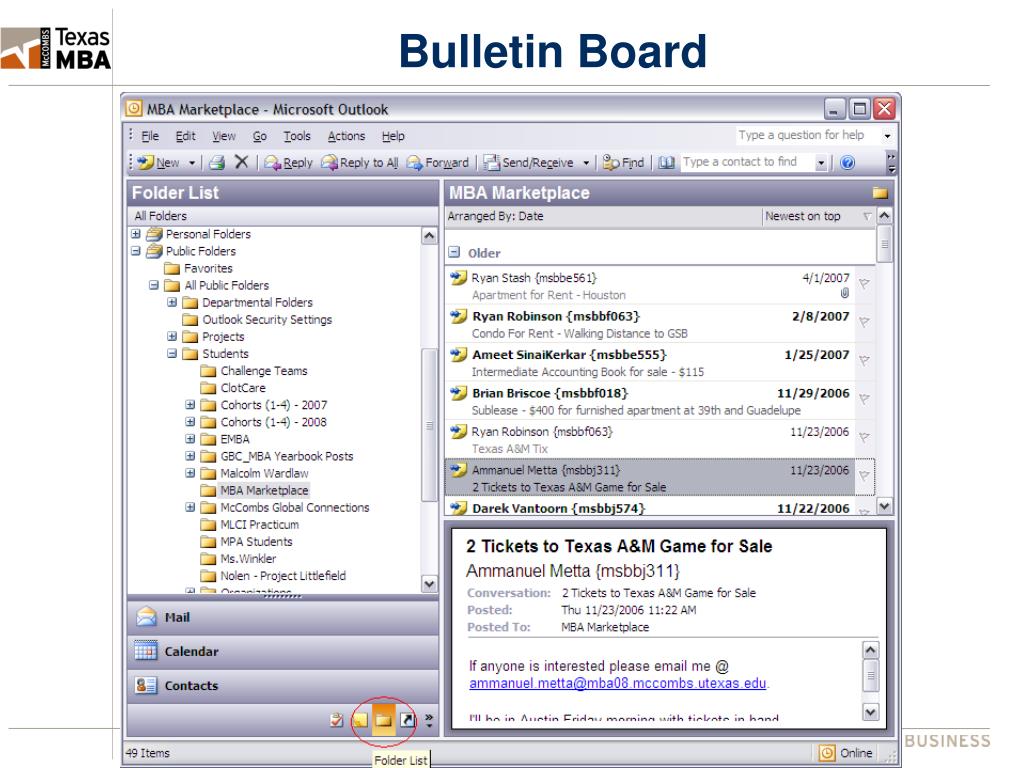Flag the Brian Briscoe post
The width and height of the screenshot is (1024, 768).
point(864,399)
